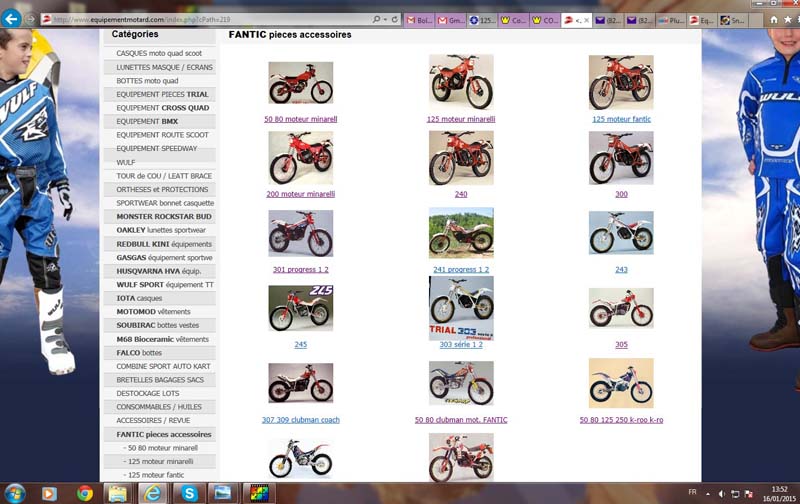Open HUSQVARNA HVA équip. category
The height and width of the screenshot is (504, 800).
(x=159, y=271)
